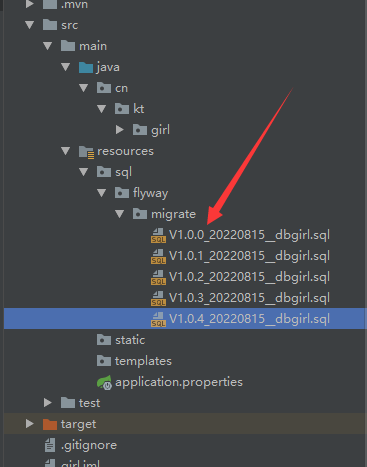Collapse the main folder arrow

pos(48,46)
